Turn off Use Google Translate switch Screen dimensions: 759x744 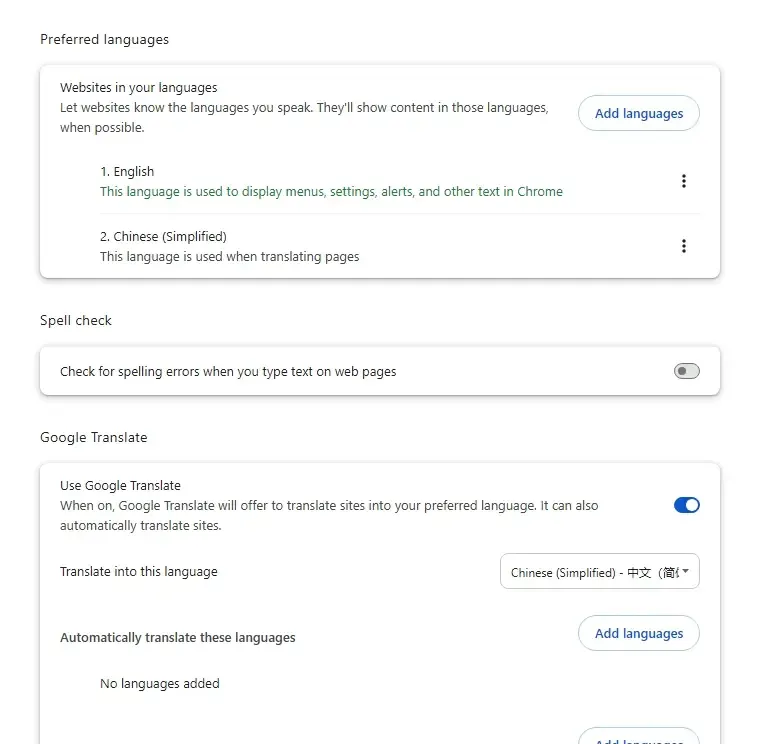click(x=686, y=505)
